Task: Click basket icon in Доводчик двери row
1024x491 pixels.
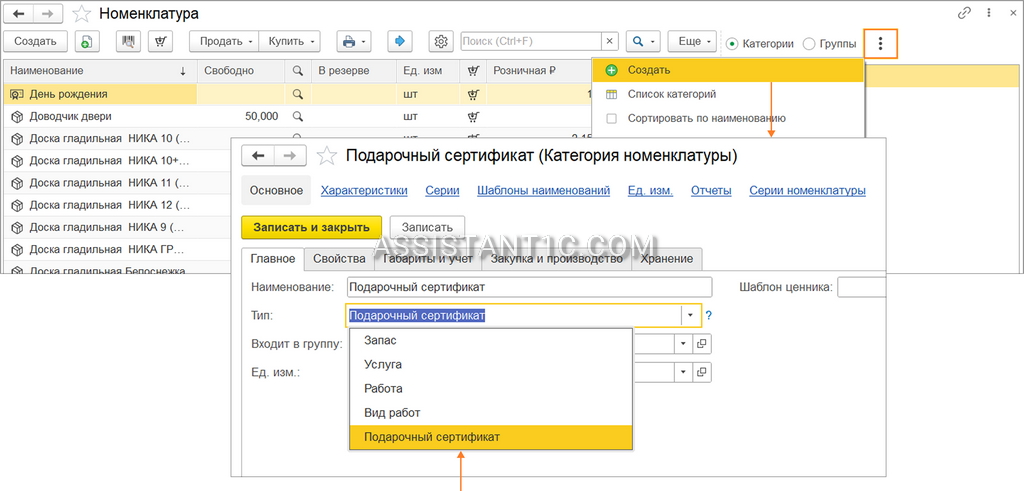Action: [x=473, y=116]
